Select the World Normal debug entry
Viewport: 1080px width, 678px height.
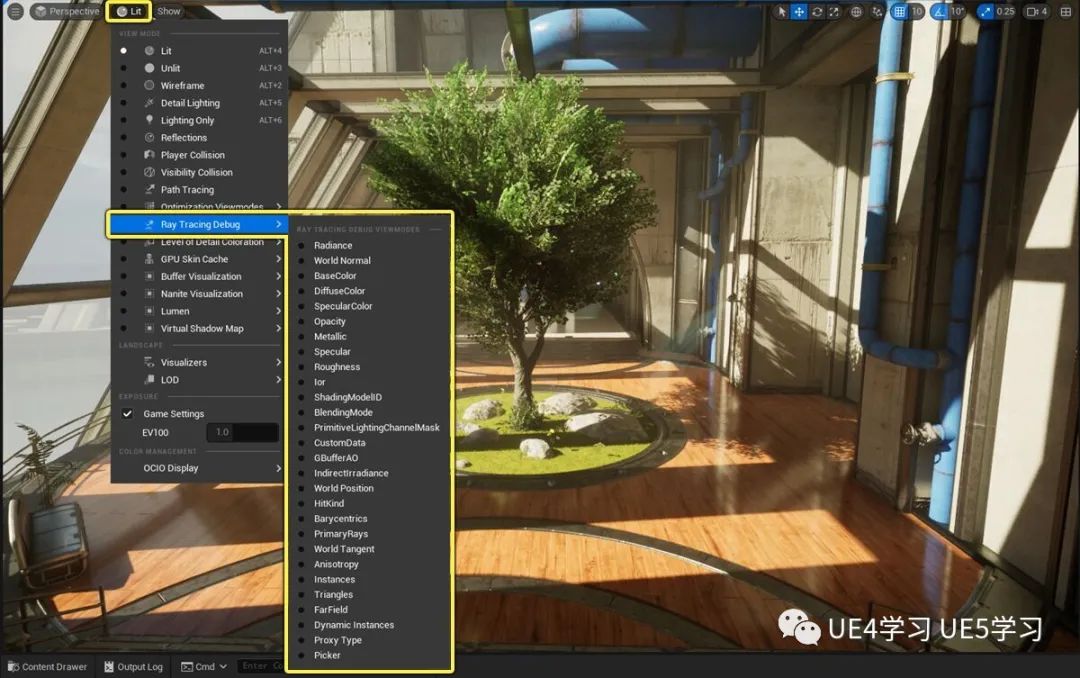click(342, 261)
